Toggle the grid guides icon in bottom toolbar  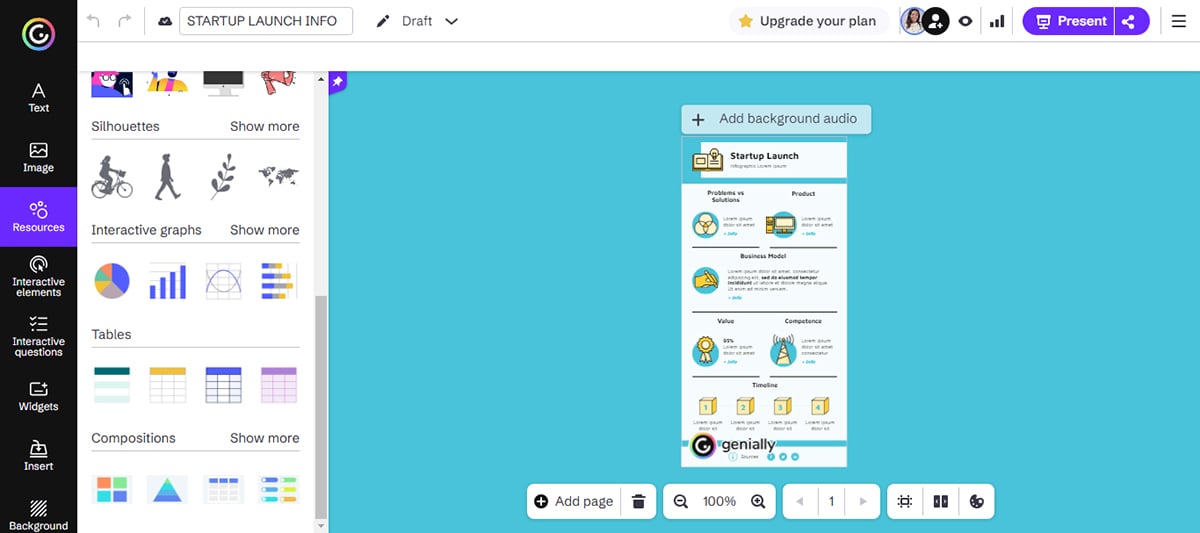point(905,501)
